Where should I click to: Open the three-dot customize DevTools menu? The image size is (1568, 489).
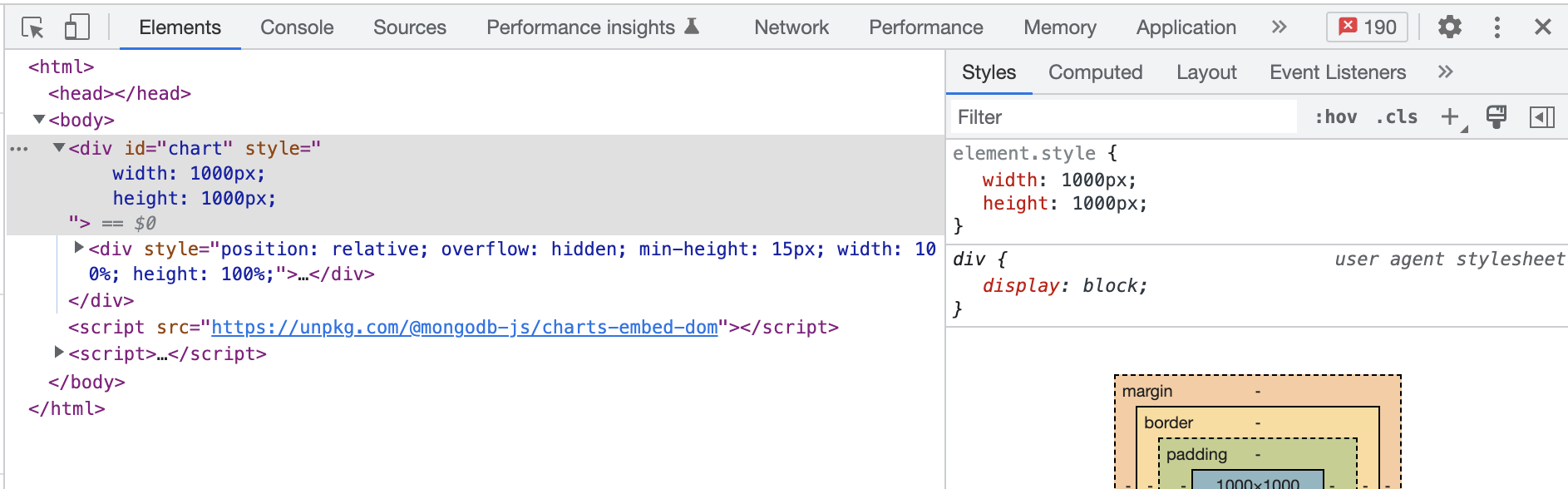pos(1497,27)
